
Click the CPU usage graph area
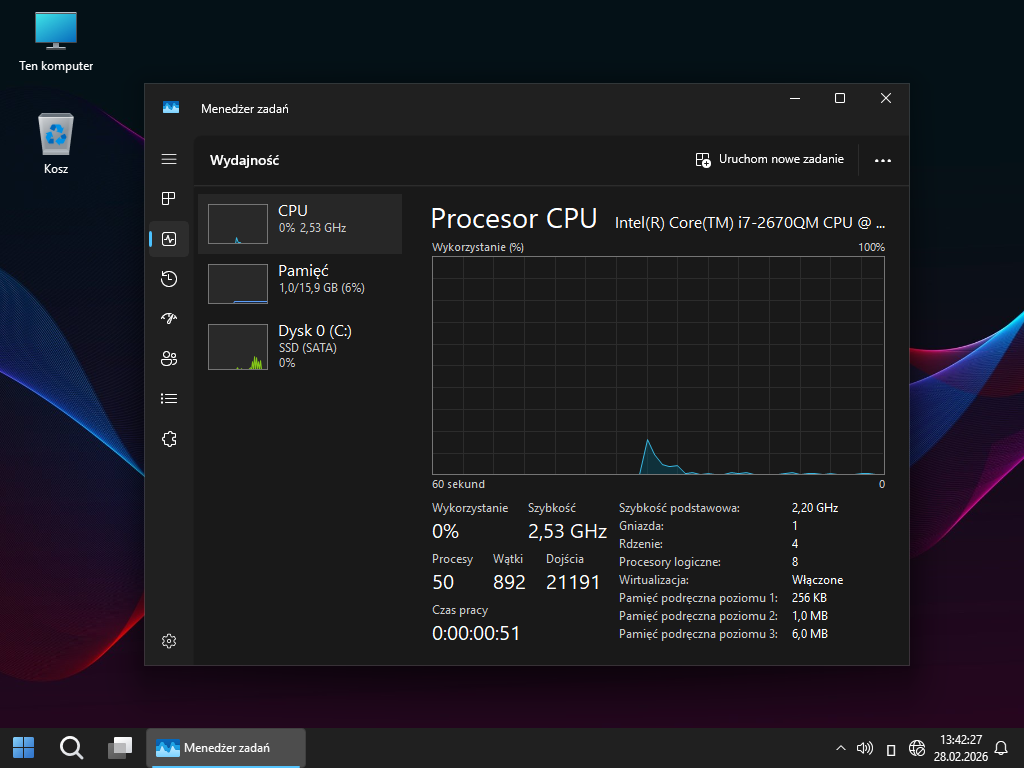658,365
